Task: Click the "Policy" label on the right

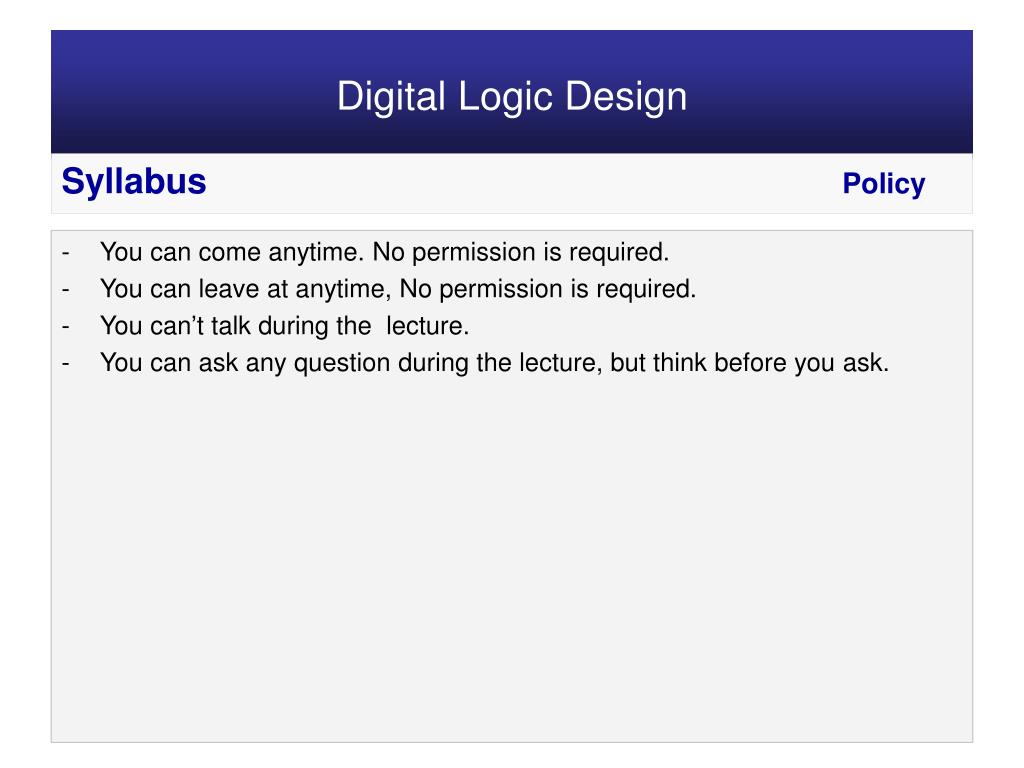Action: (884, 184)
